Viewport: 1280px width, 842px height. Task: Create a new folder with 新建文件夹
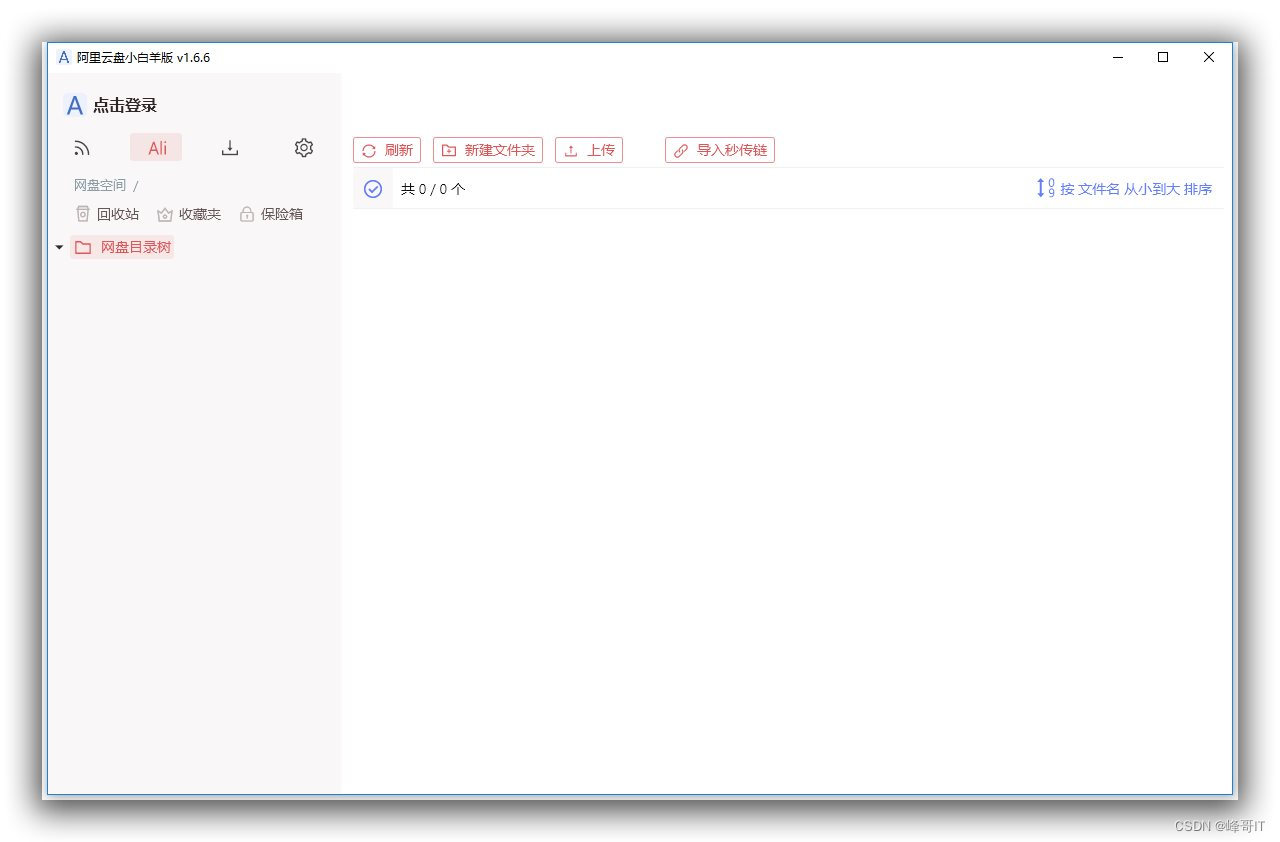coord(488,150)
